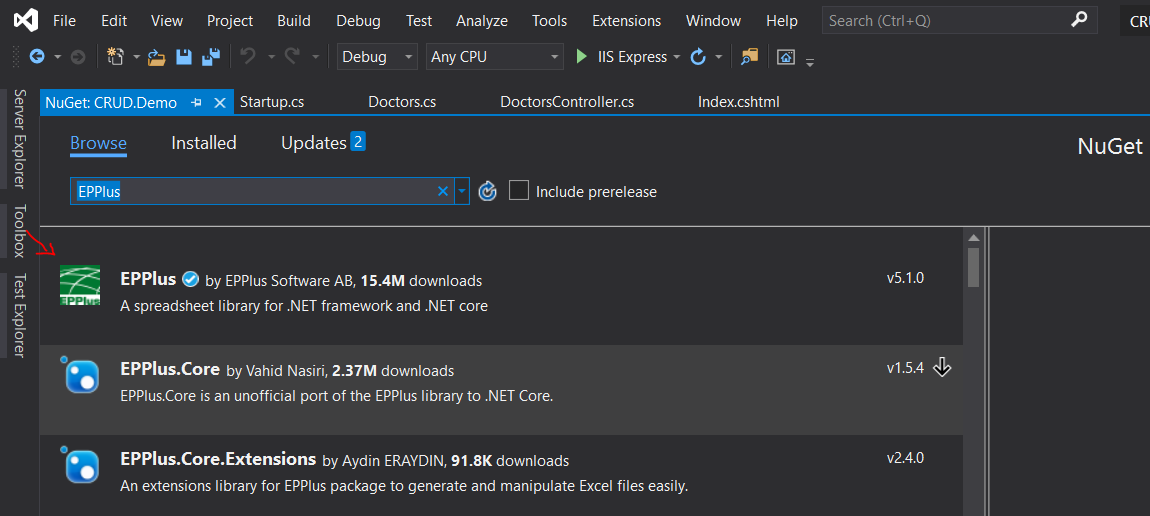Open the toolbar overflow options arrow

[810, 62]
